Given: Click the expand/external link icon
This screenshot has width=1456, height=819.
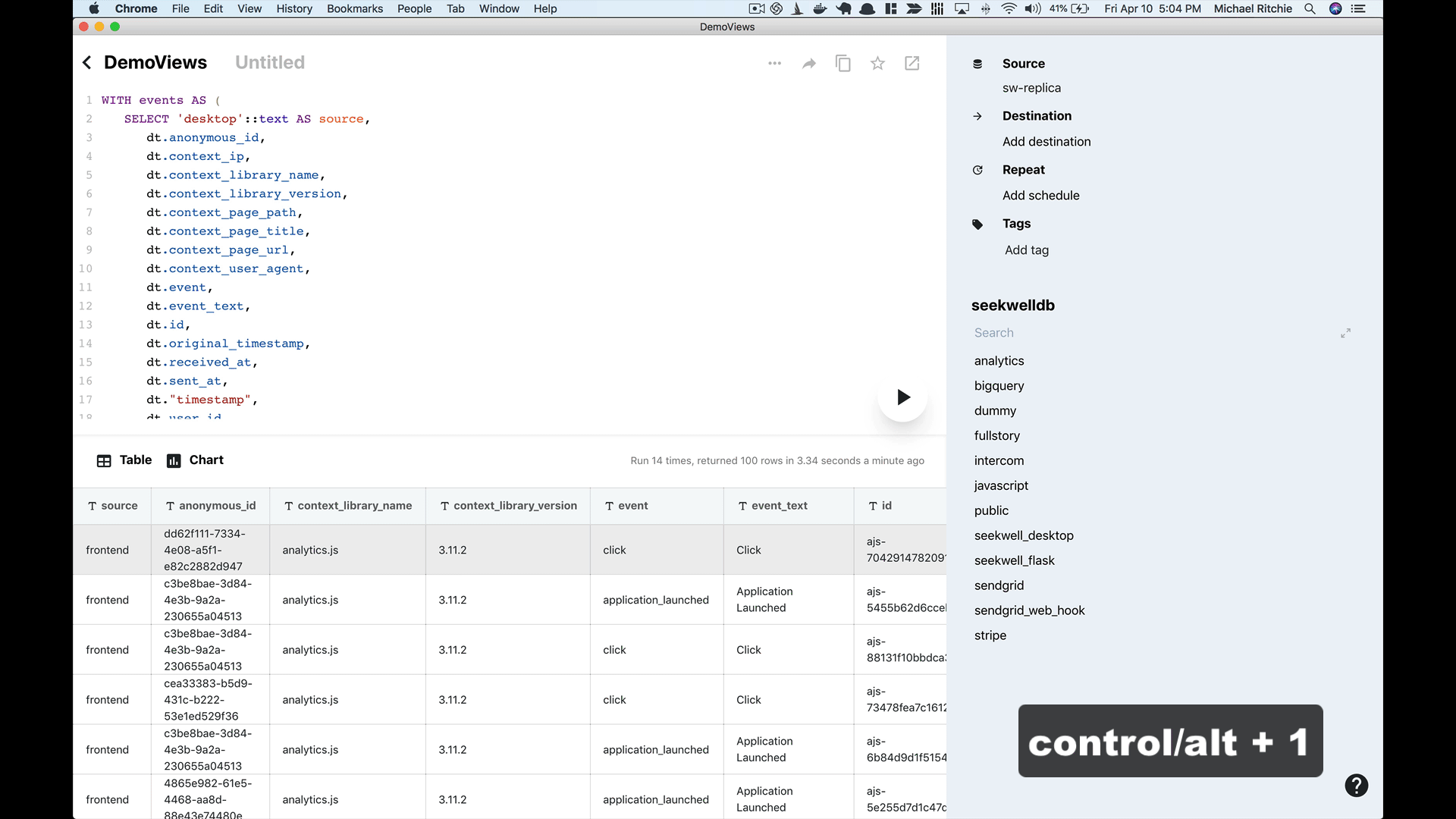Looking at the screenshot, I should click(911, 62).
